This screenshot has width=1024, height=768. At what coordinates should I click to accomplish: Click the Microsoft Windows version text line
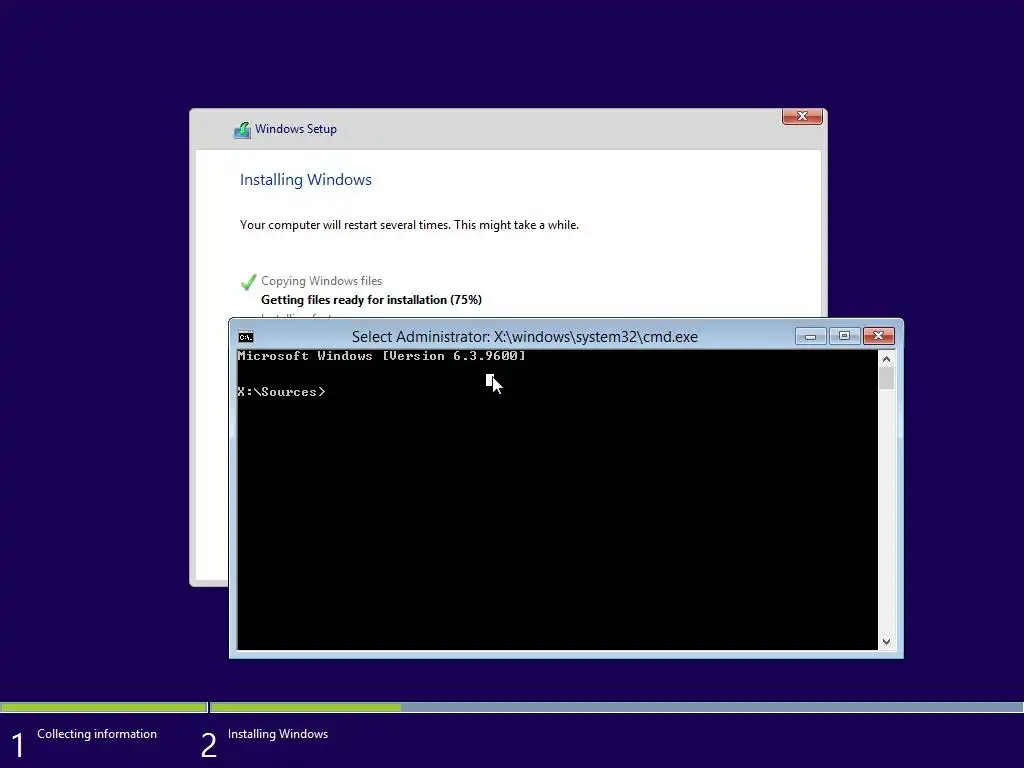click(x=381, y=356)
